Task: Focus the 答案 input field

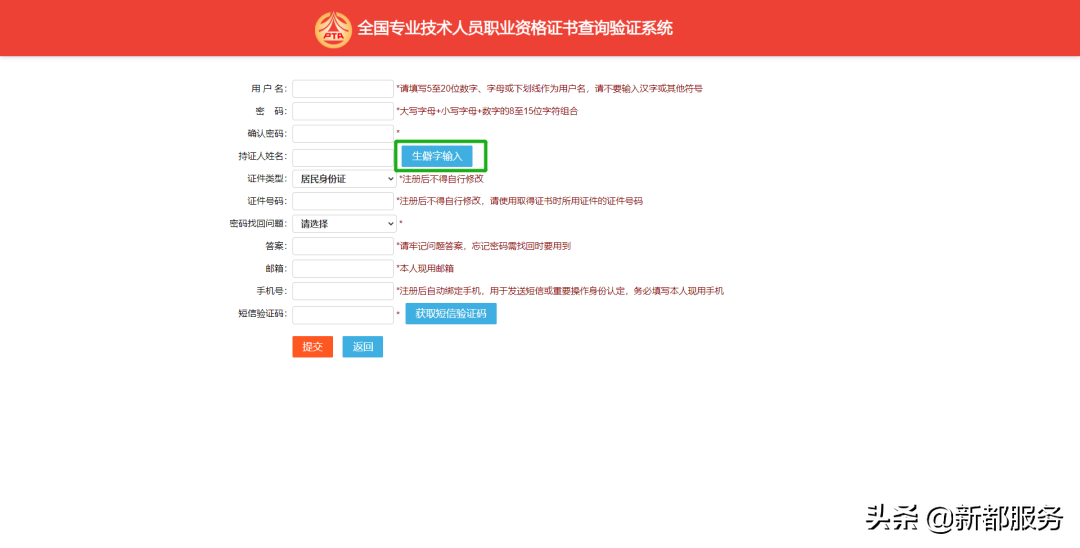Action: click(x=343, y=246)
